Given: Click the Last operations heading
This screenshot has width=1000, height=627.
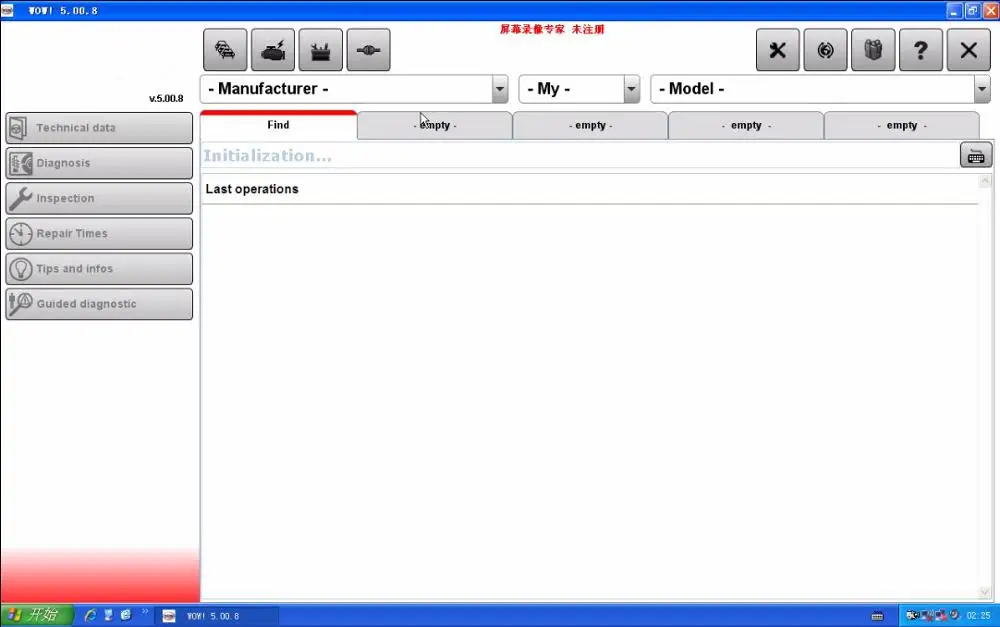Looking at the screenshot, I should (252, 189).
